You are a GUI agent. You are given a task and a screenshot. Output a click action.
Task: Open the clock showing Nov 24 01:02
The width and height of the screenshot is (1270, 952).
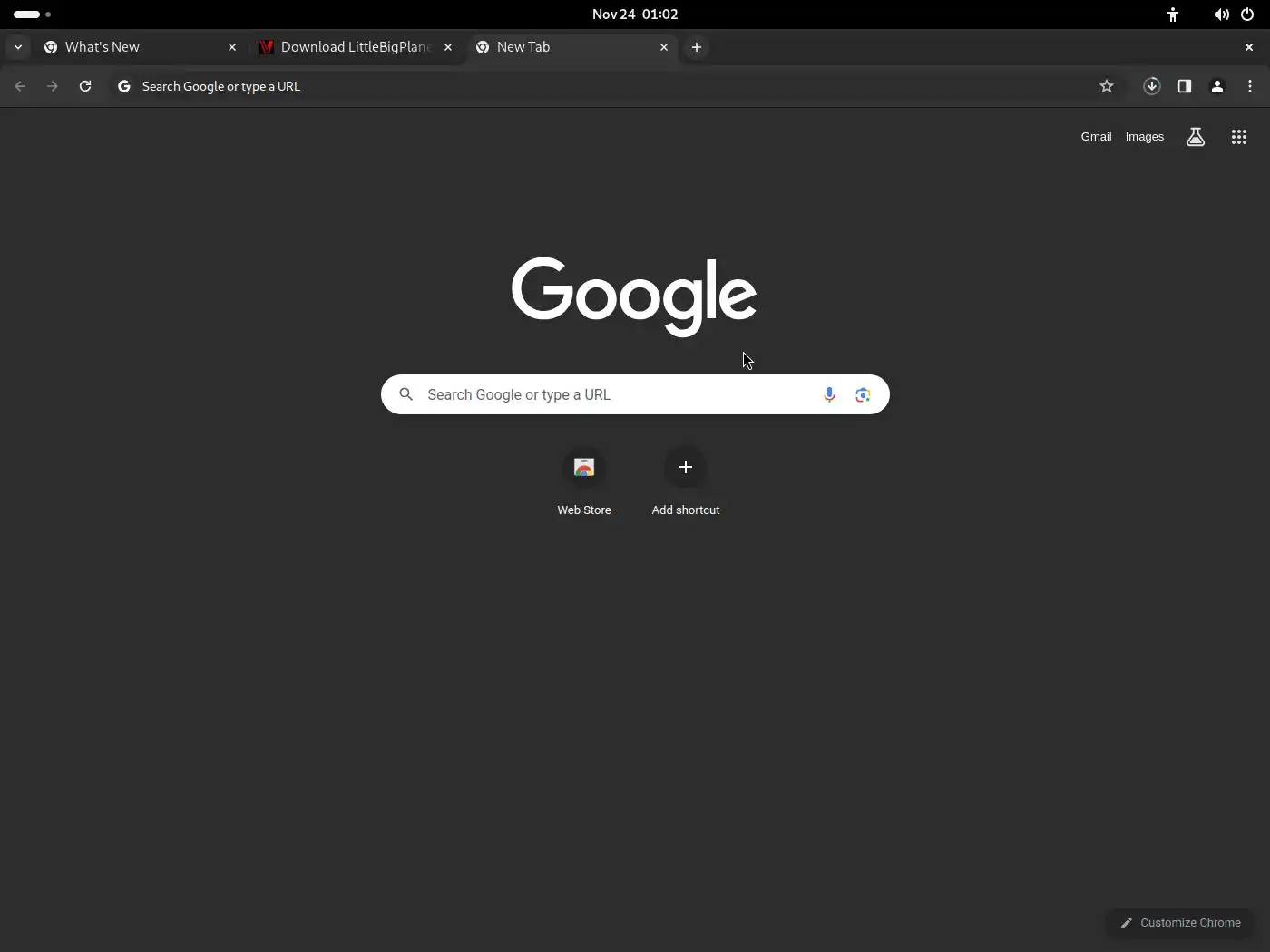point(635,15)
